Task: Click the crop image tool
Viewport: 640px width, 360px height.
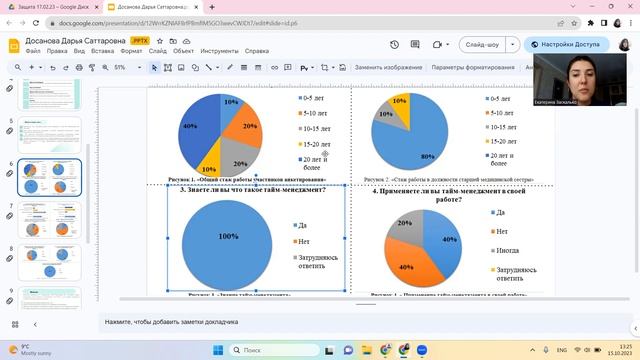Action: pos(324,68)
